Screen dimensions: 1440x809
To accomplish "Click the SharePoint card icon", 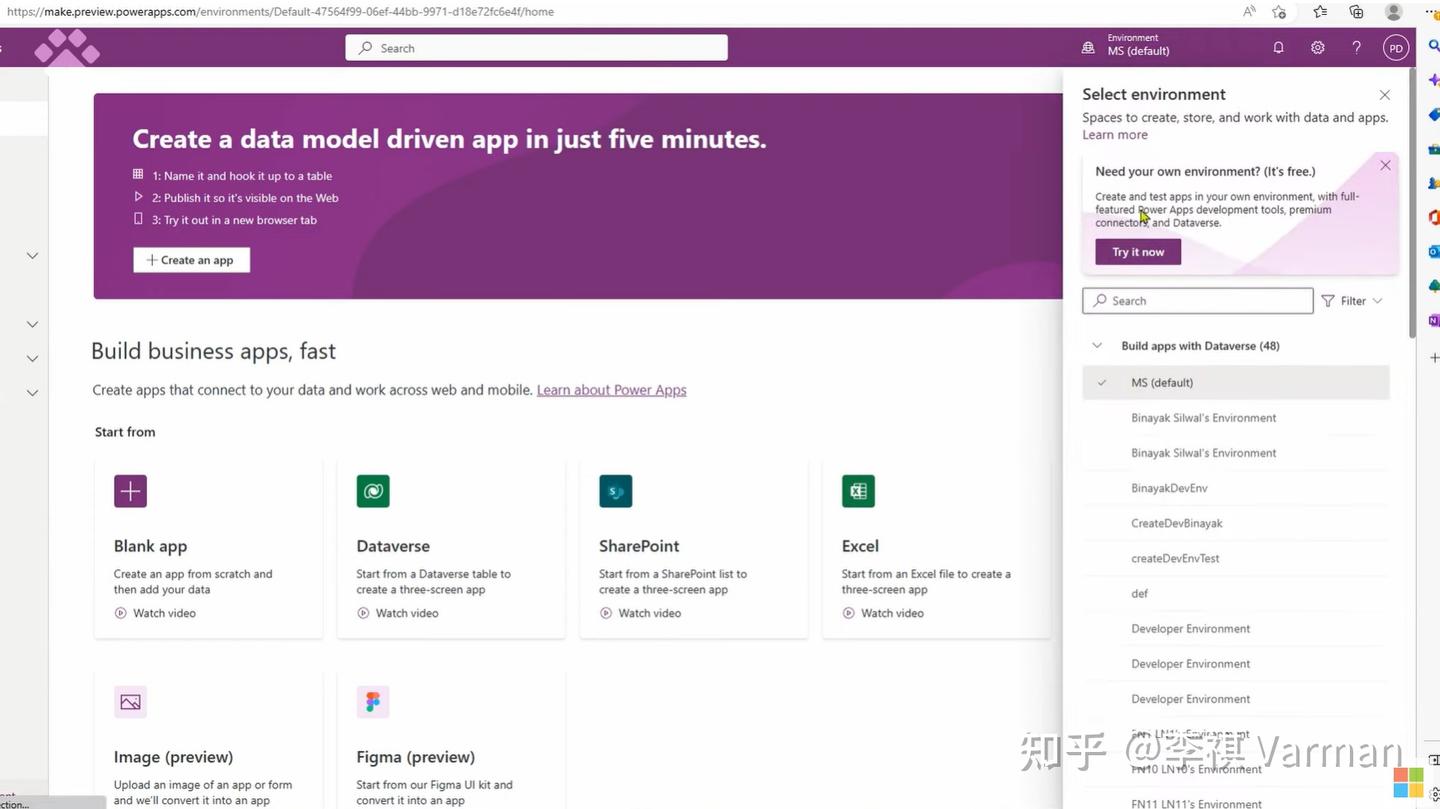I will point(616,491).
